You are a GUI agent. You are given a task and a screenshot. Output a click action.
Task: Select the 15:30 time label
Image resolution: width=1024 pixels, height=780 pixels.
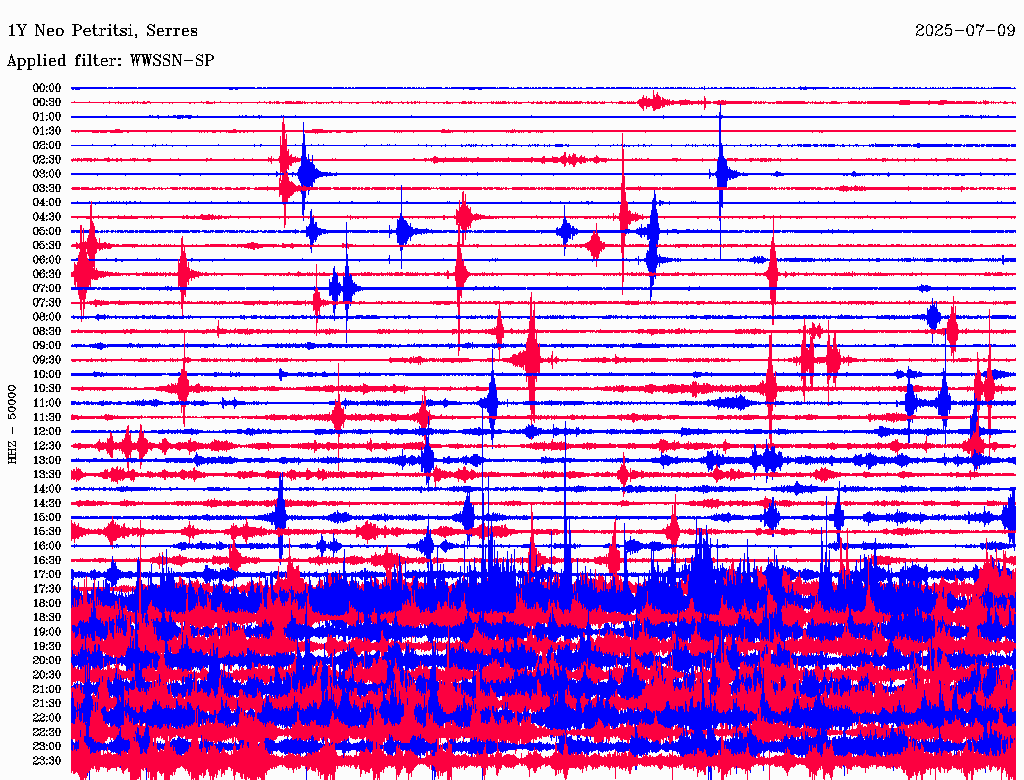click(47, 532)
